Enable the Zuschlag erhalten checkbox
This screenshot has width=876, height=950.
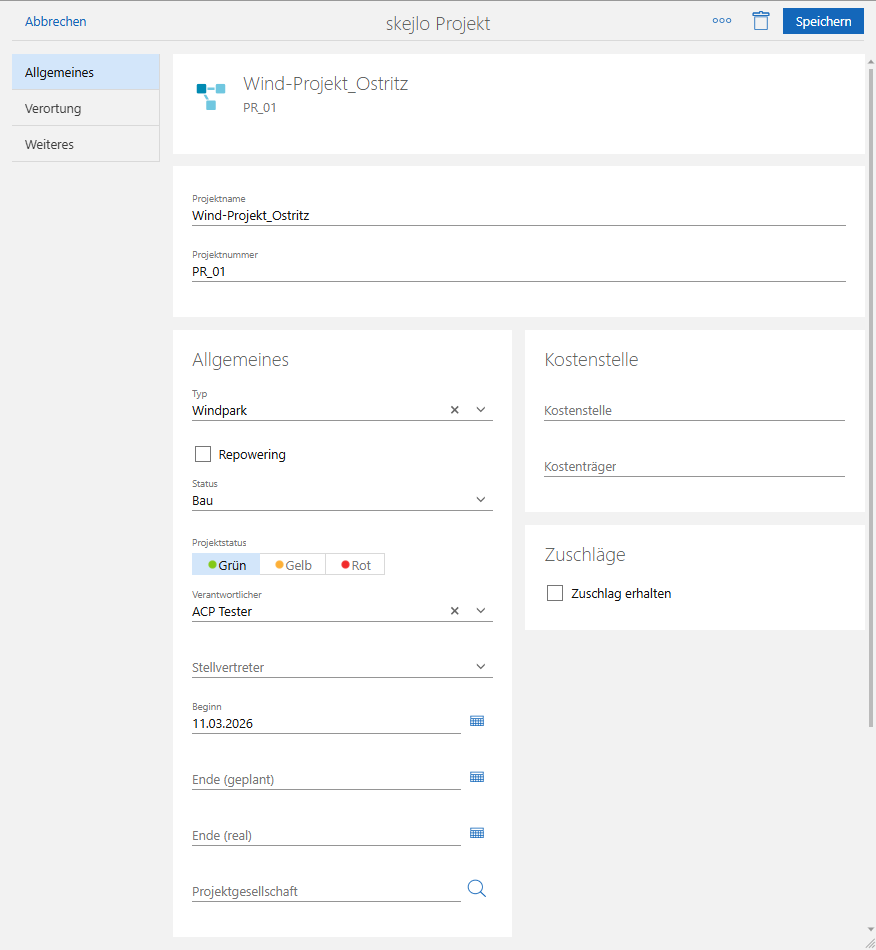click(555, 593)
